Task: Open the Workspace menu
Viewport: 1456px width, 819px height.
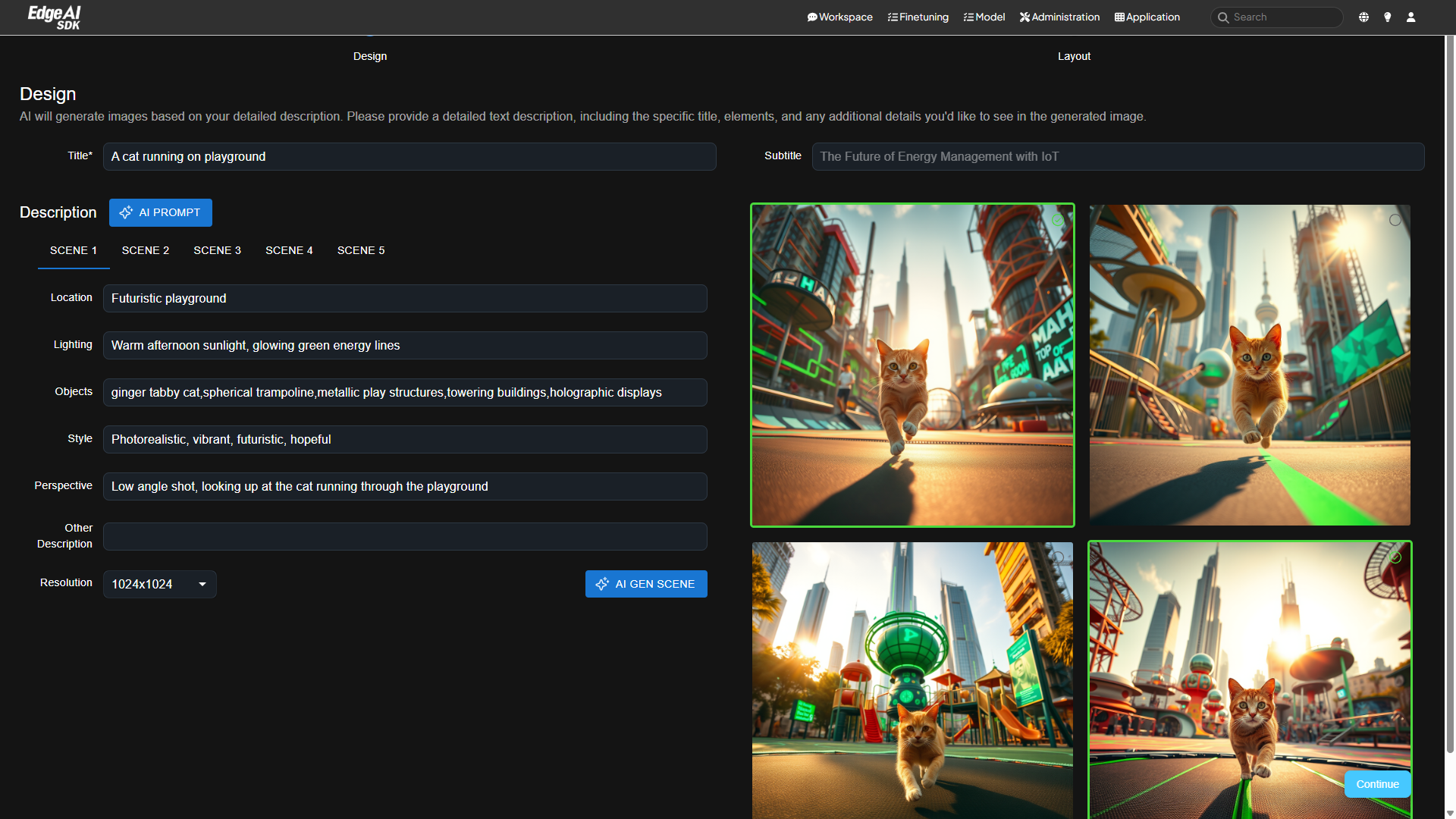Action: coord(839,17)
